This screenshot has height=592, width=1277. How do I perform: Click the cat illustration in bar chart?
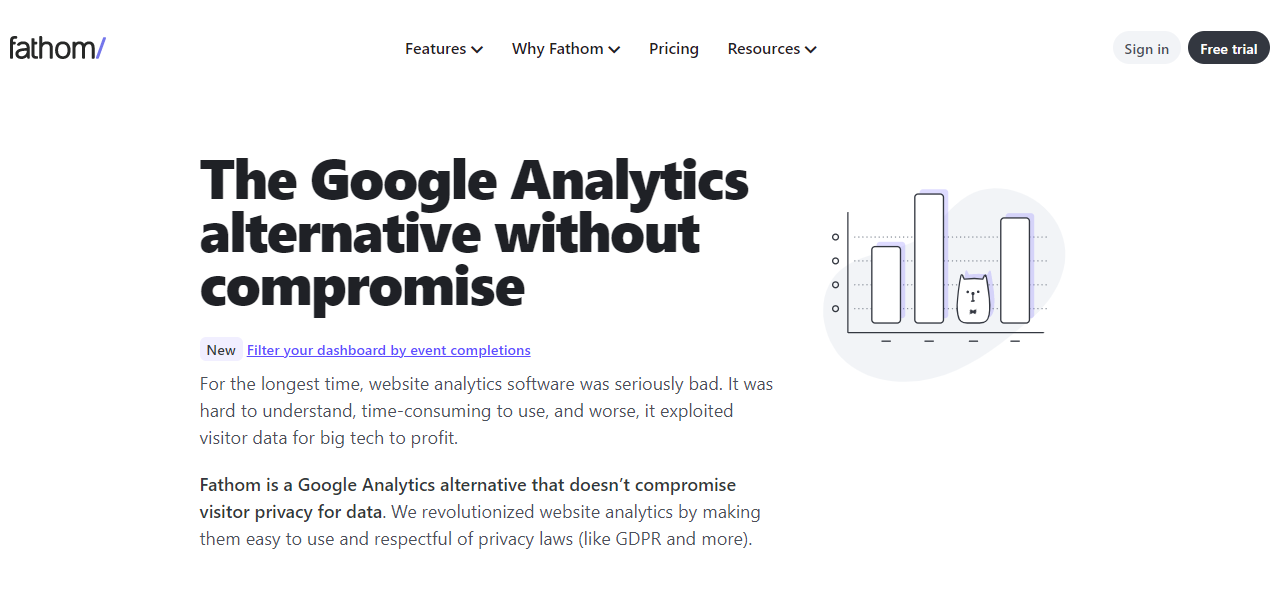click(972, 298)
